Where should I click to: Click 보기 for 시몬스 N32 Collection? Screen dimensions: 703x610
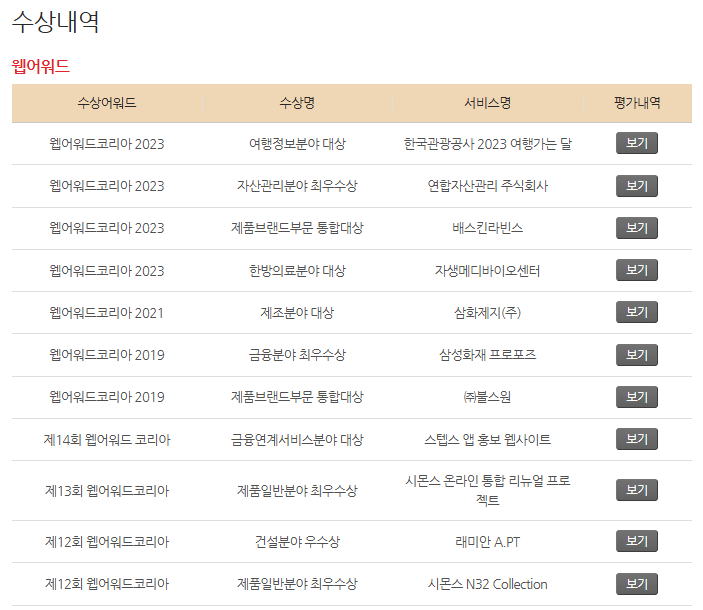click(637, 584)
